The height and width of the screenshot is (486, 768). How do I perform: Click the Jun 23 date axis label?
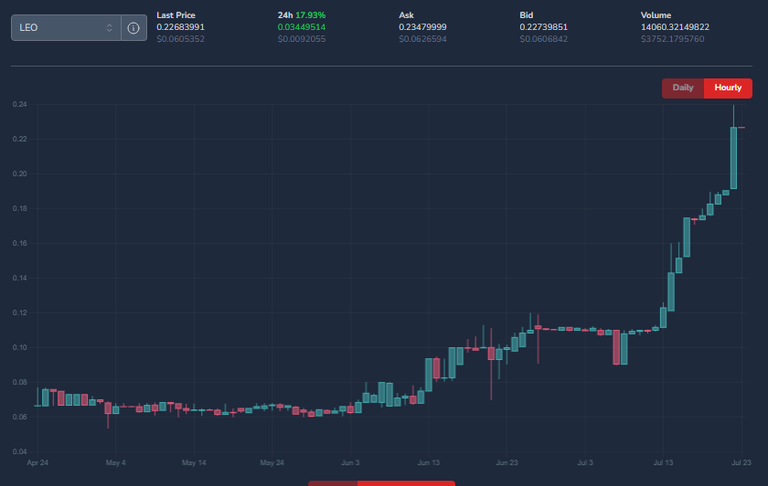(507, 462)
